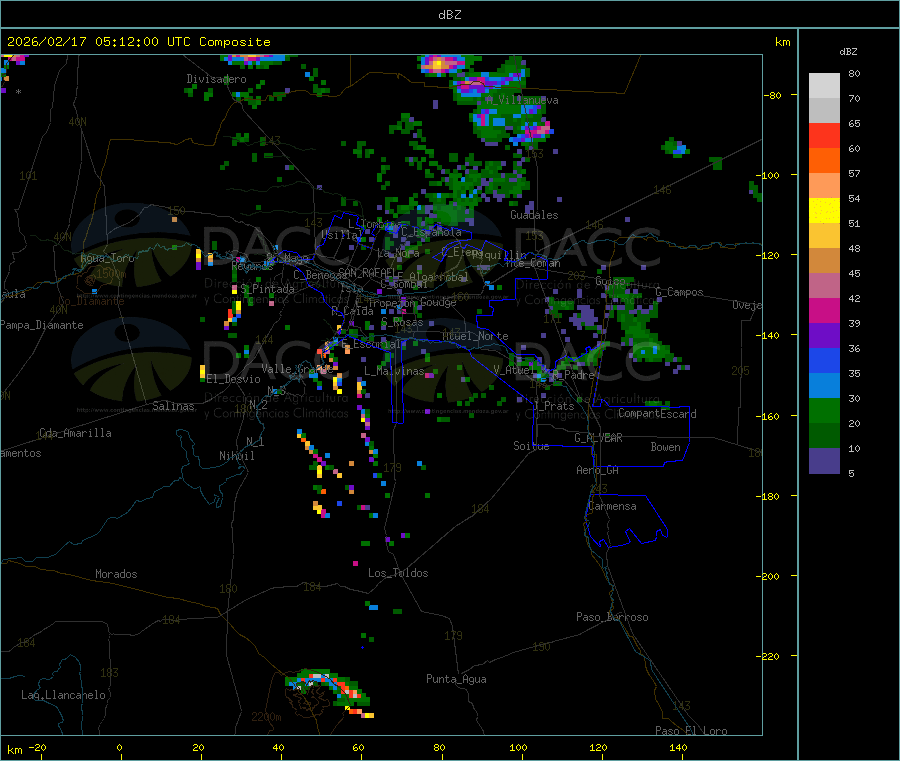Click the timestamp 2026/02/17 05:12:00 UTC Composite
Image resolution: width=900 pixels, height=761 pixels.
(138, 42)
